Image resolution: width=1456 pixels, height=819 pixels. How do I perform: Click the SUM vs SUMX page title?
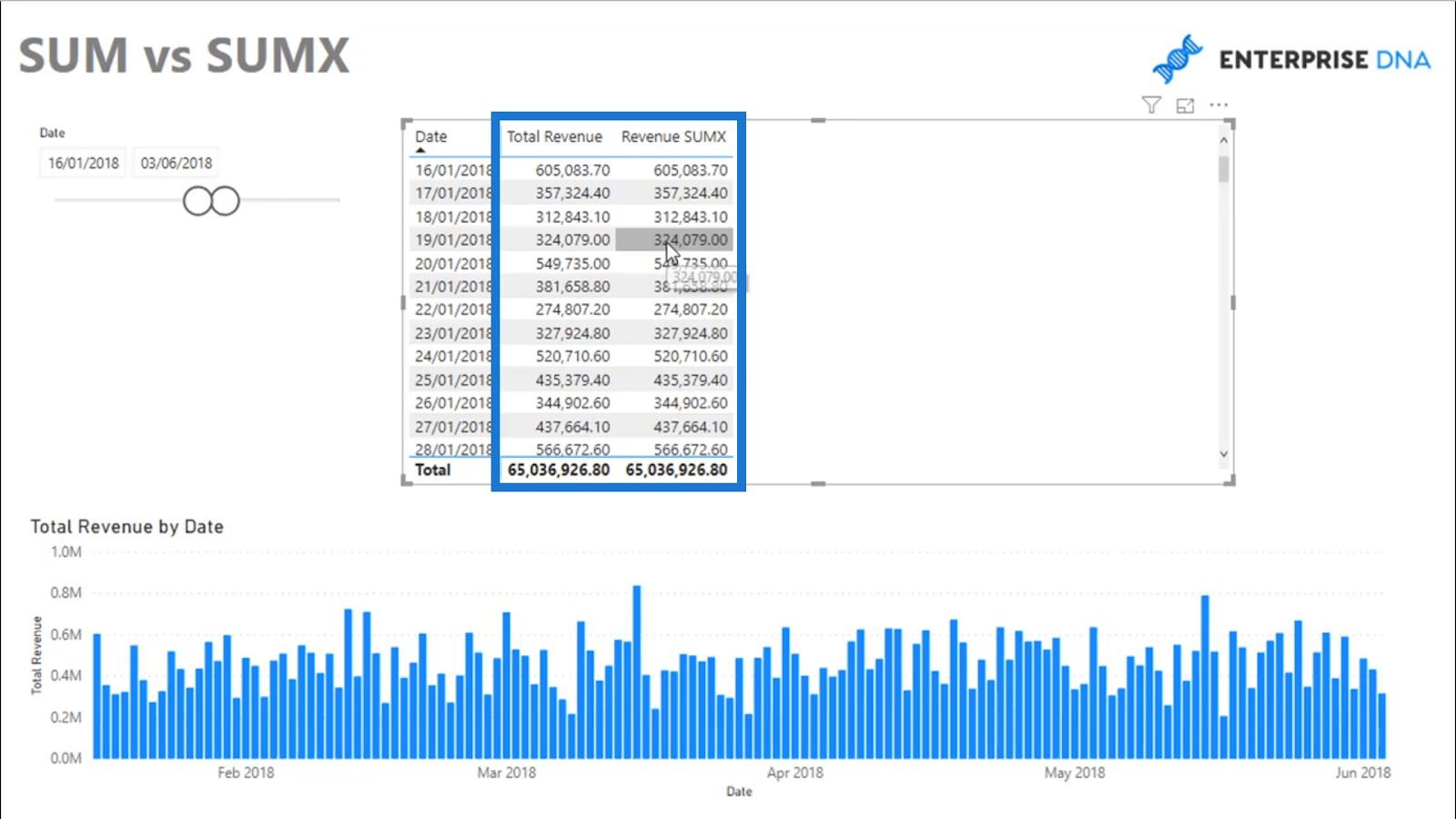[x=184, y=56]
